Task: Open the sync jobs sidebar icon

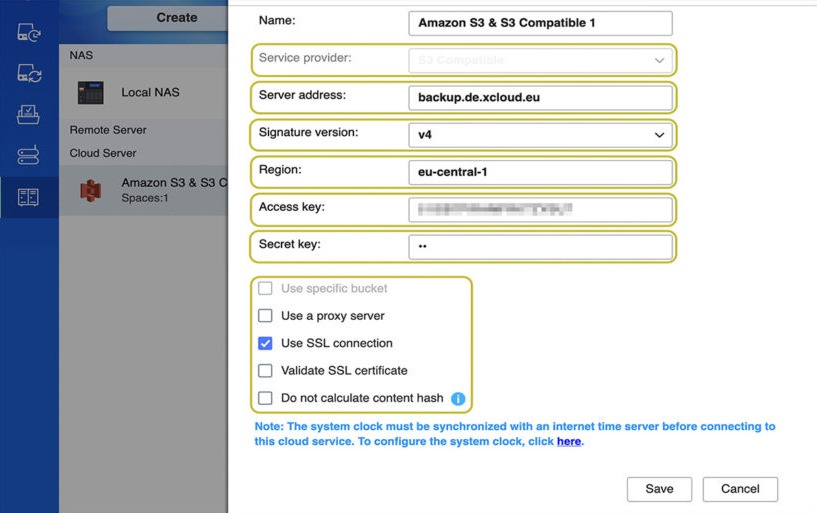Action: point(29,73)
